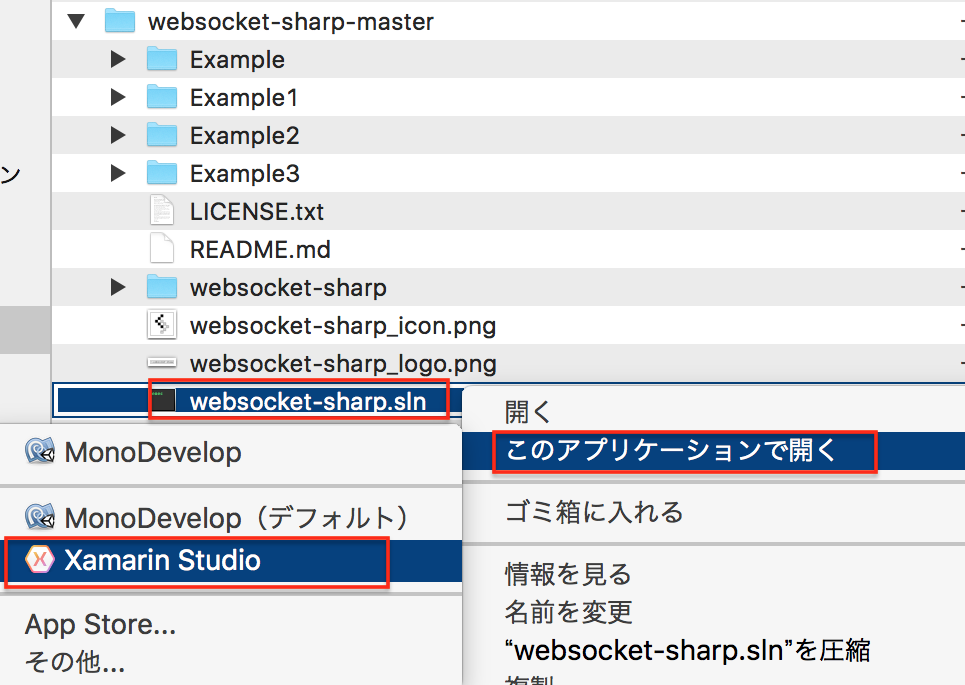The image size is (965, 685).
Task: Click the Example2 folder icon
Action: tap(162, 135)
